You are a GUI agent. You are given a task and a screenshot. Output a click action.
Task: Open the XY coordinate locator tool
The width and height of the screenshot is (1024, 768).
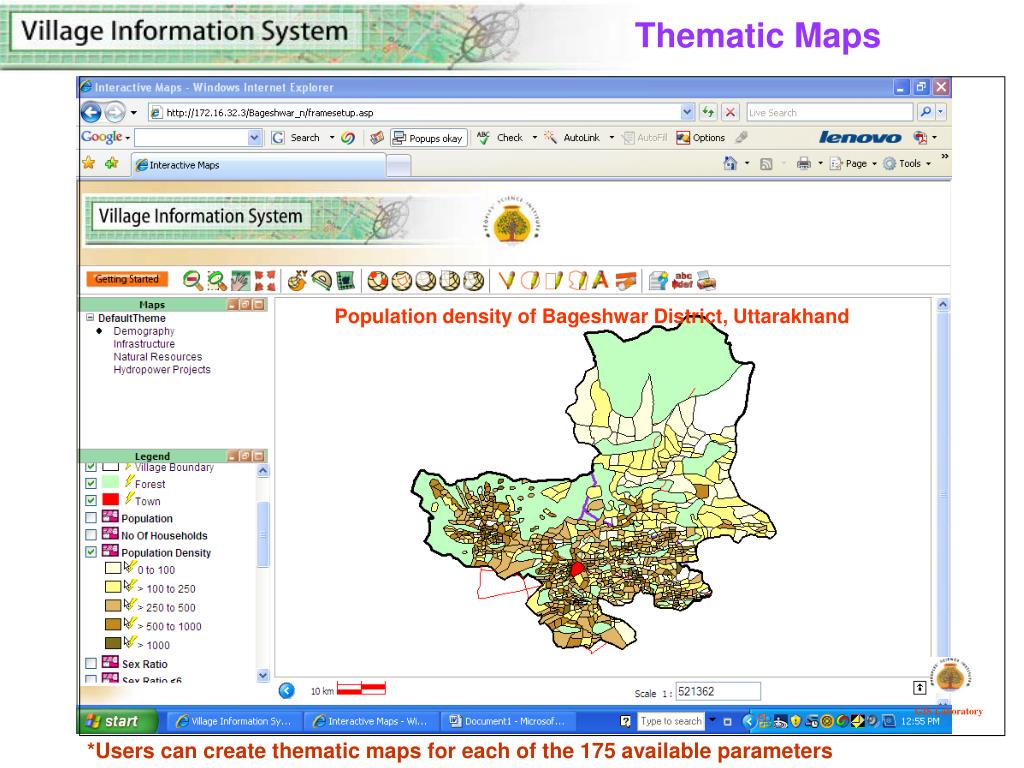pyautogui.click(x=297, y=281)
